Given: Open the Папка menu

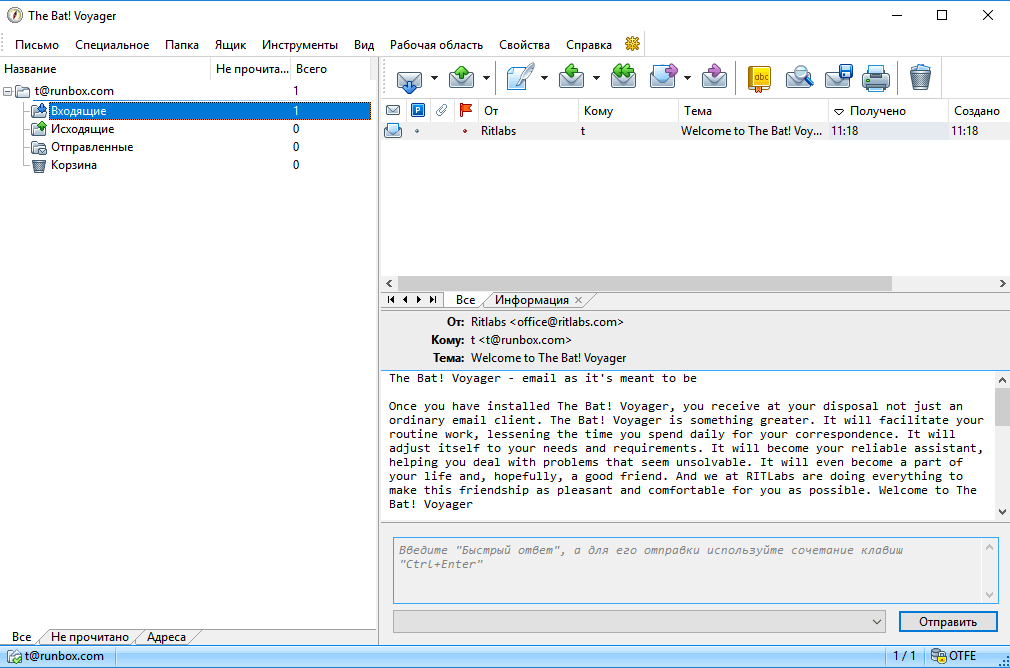Looking at the screenshot, I should 182,44.
